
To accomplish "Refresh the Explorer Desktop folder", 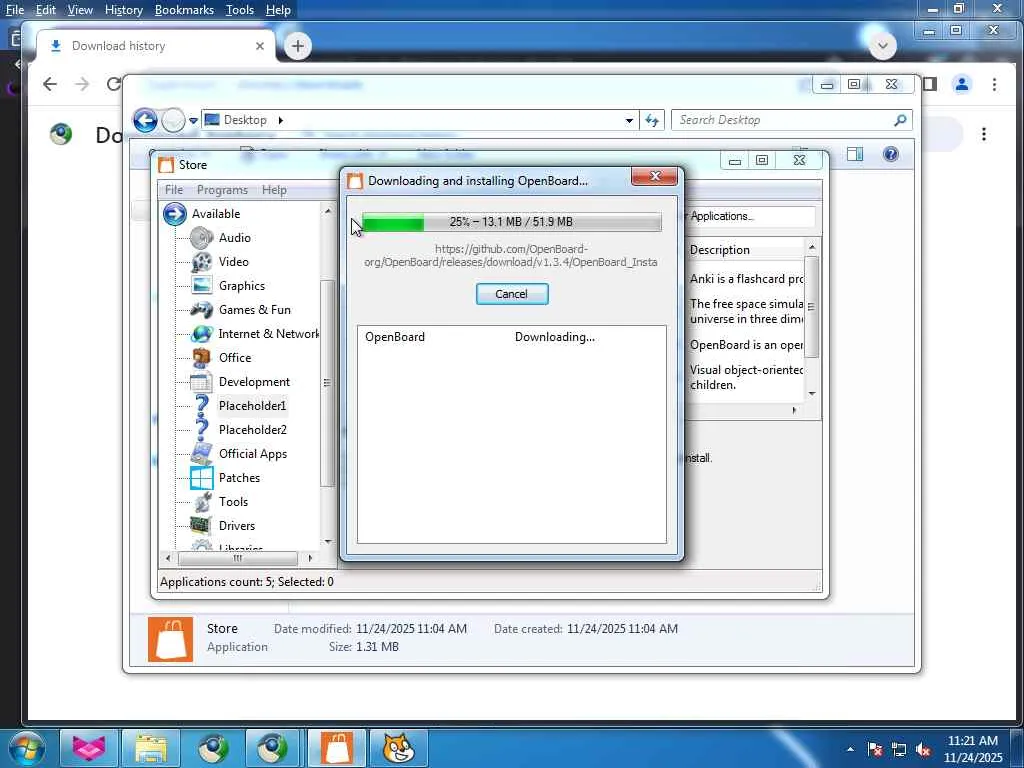I will [652, 120].
